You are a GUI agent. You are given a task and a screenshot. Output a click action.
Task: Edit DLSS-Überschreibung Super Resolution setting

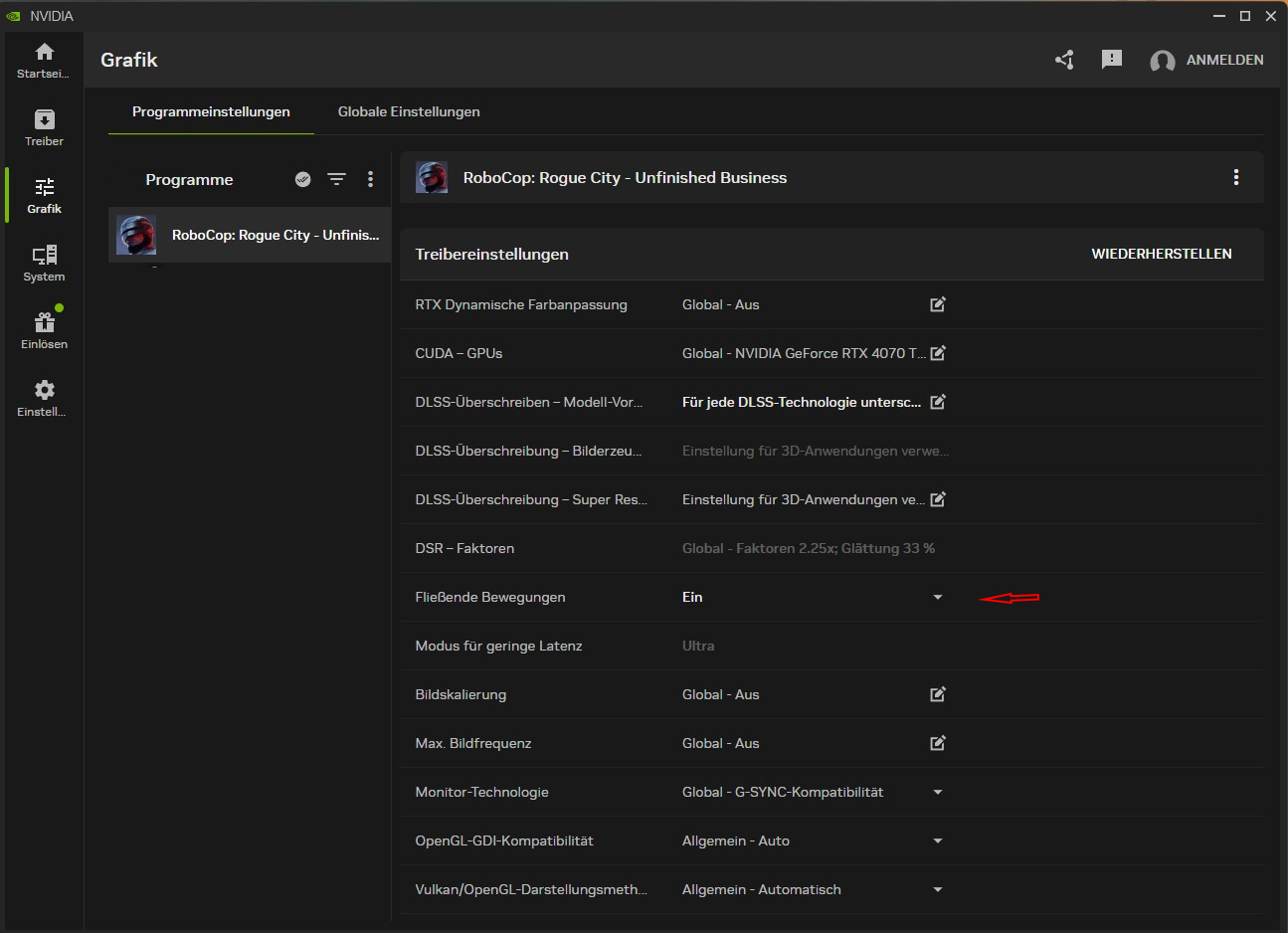pos(938,499)
